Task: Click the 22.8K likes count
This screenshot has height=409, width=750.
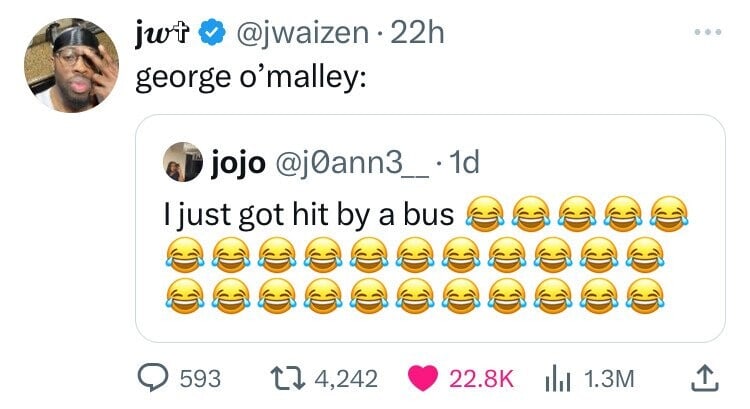Action: (481, 379)
